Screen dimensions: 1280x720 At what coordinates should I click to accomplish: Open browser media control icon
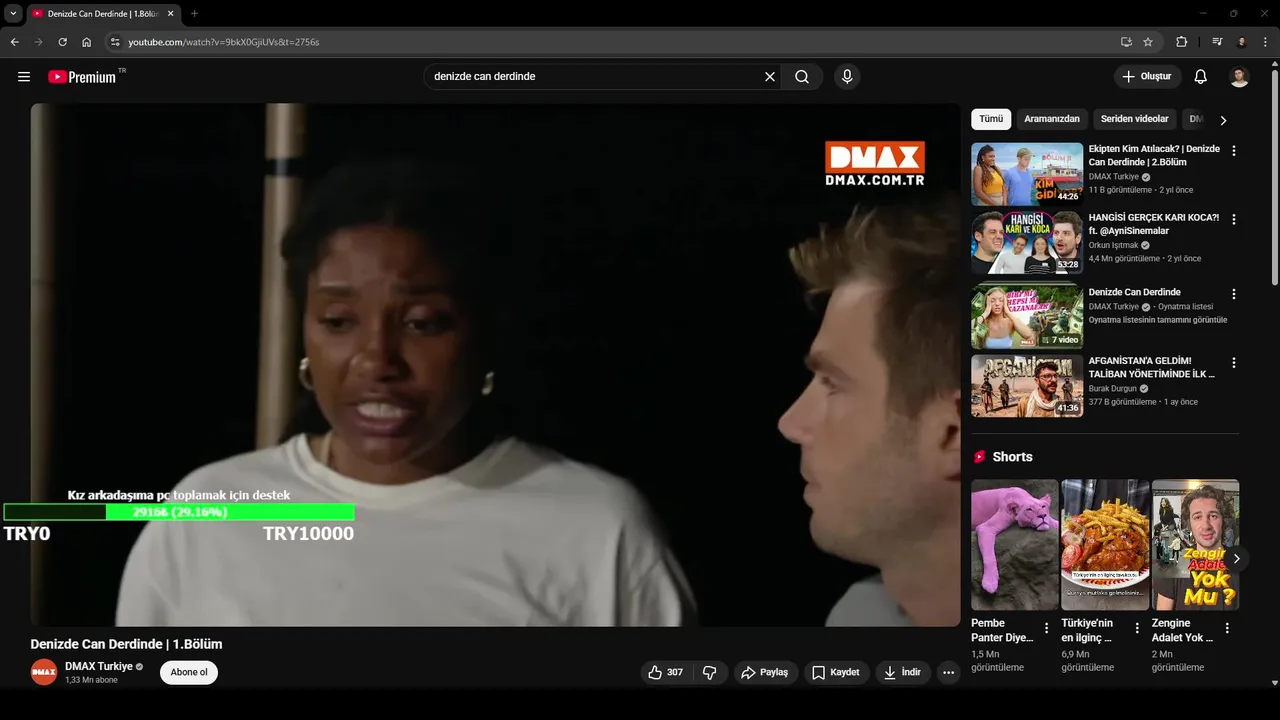[x=1217, y=42]
